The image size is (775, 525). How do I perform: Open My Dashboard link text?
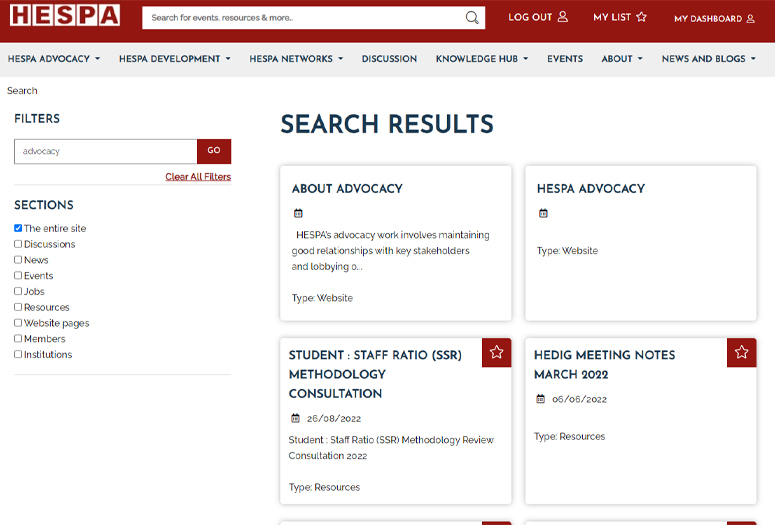click(708, 19)
